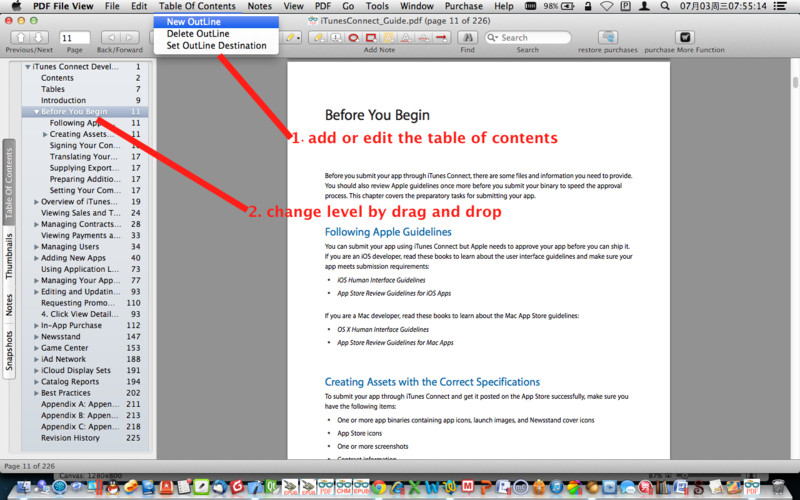Add a red arrow line annotation
The height and width of the screenshot is (500, 800).
(x=442, y=38)
